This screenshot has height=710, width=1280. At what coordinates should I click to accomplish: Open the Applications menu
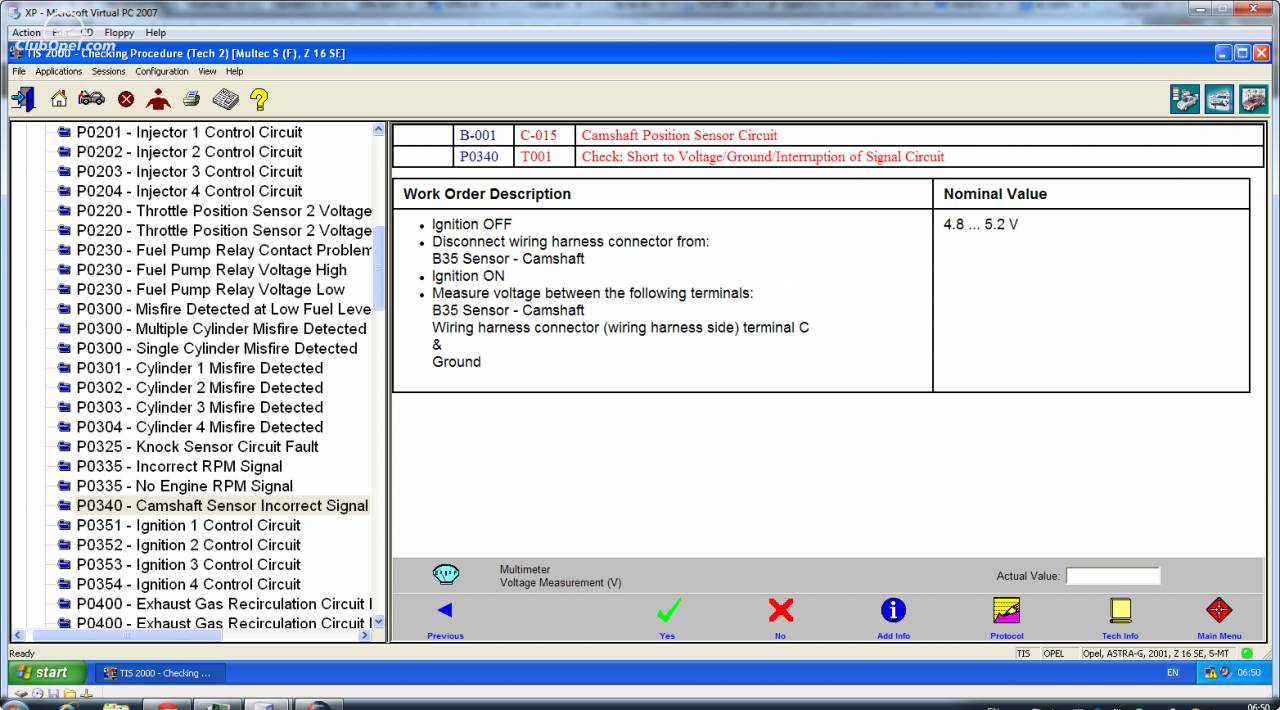(59, 72)
